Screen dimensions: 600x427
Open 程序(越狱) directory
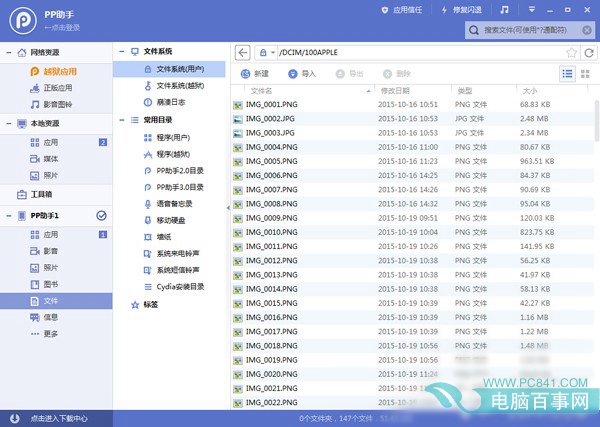tap(169, 154)
